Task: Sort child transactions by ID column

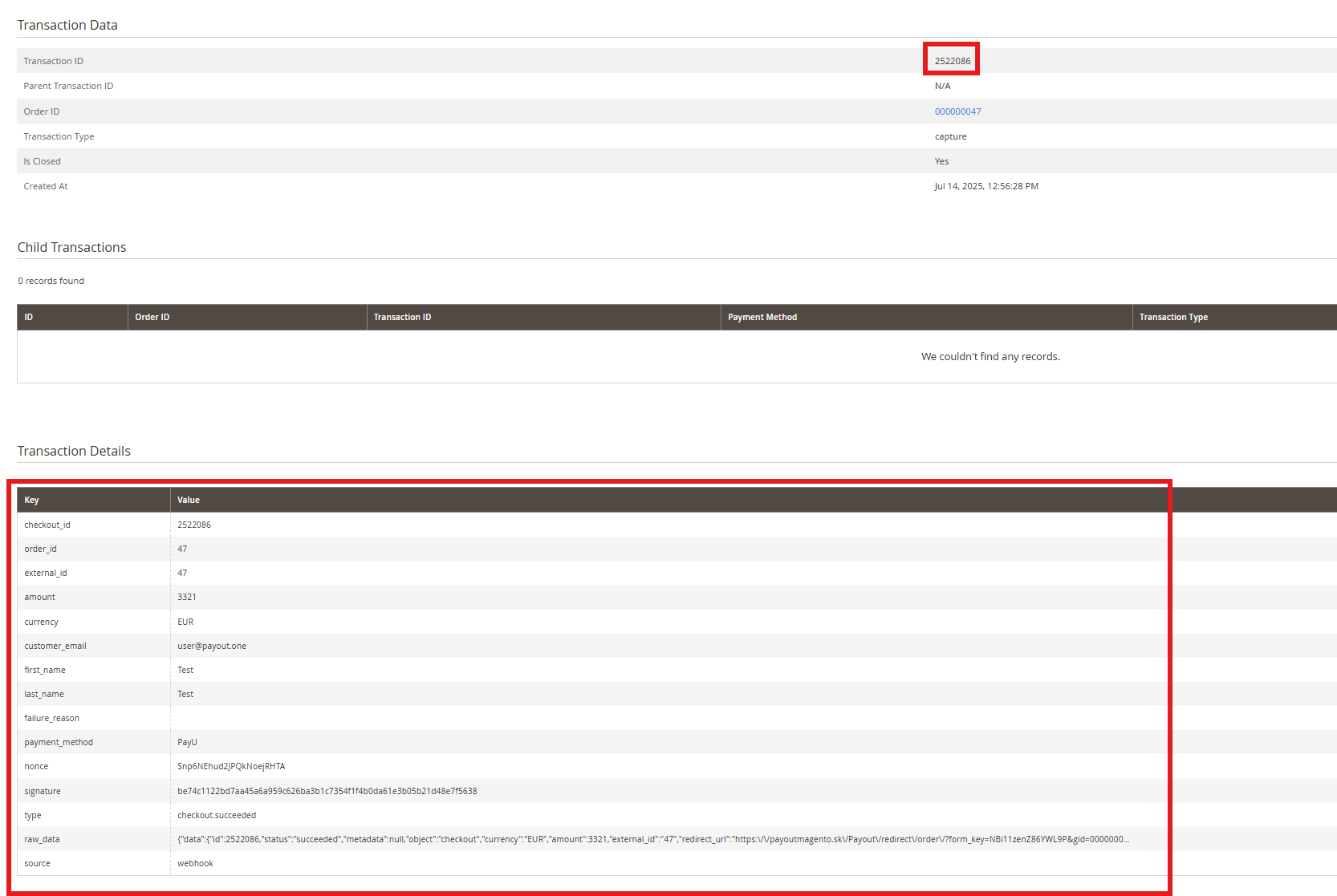Action: (x=28, y=317)
